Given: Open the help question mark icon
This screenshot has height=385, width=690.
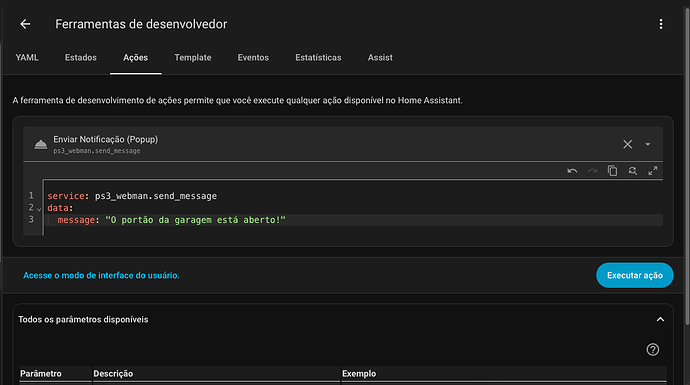Looking at the screenshot, I should pyautogui.click(x=653, y=349).
